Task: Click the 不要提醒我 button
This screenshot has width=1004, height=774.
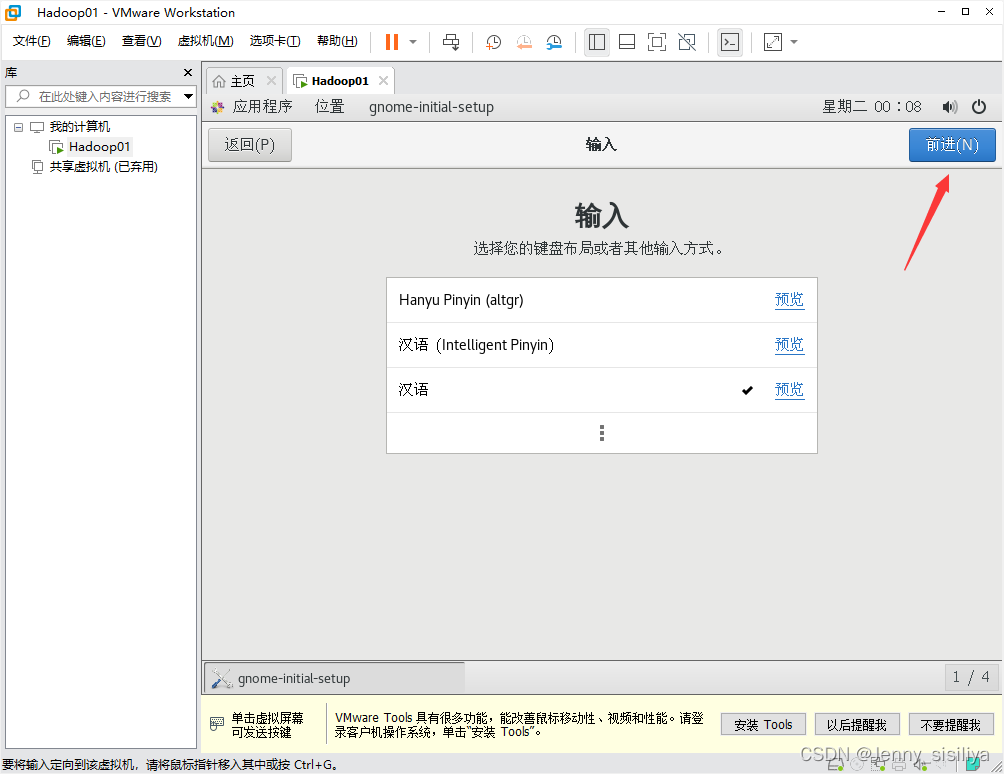Action: 950,725
